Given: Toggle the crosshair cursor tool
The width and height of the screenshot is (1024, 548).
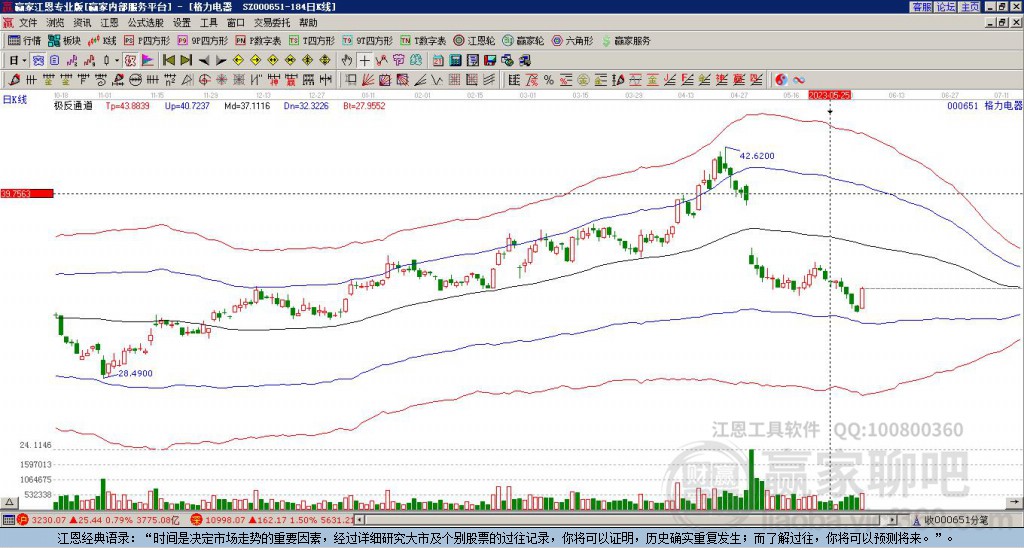Looking at the screenshot, I should (x=364, y=61).
